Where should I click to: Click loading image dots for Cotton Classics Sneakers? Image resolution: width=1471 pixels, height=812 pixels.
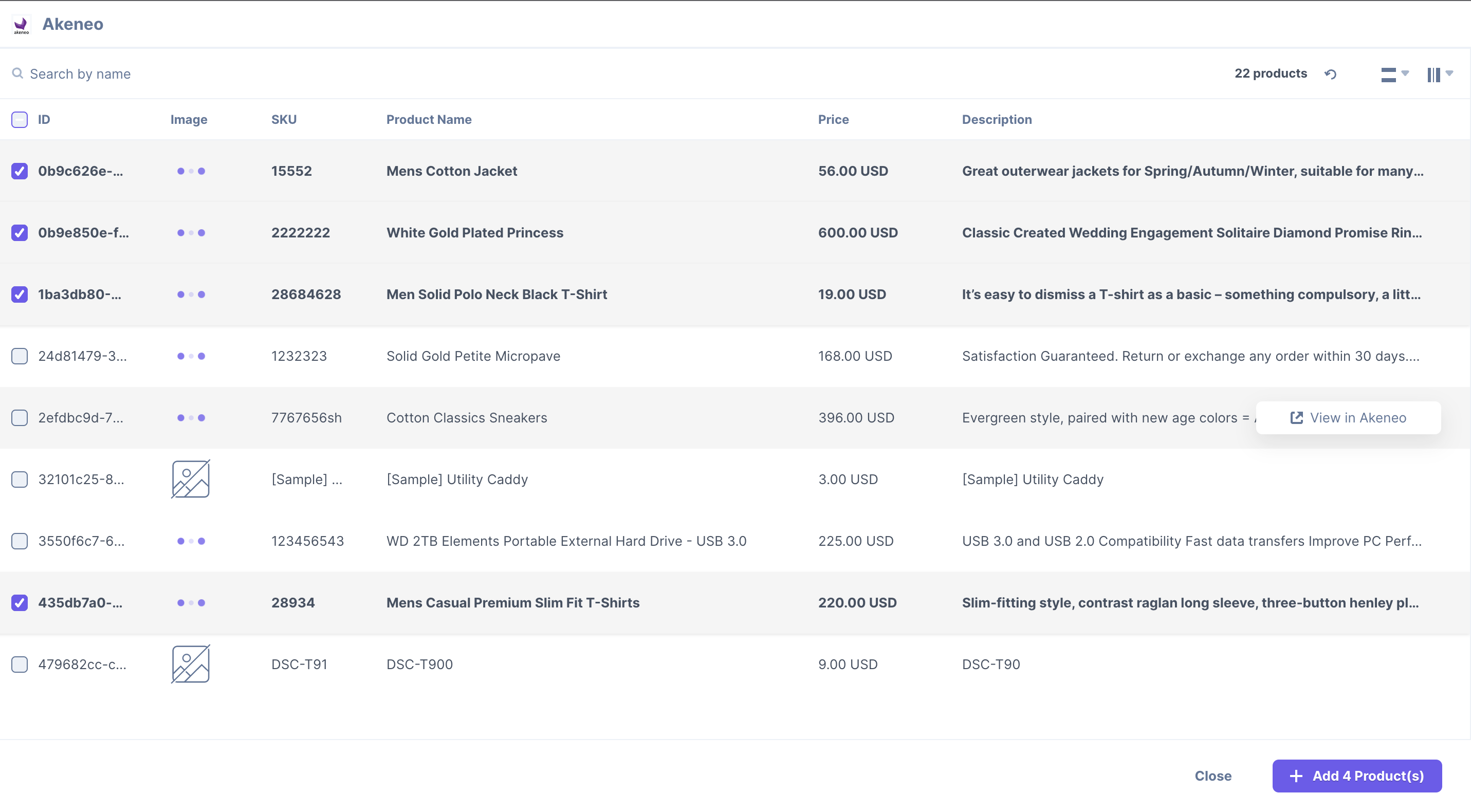[x=191, y=417]
